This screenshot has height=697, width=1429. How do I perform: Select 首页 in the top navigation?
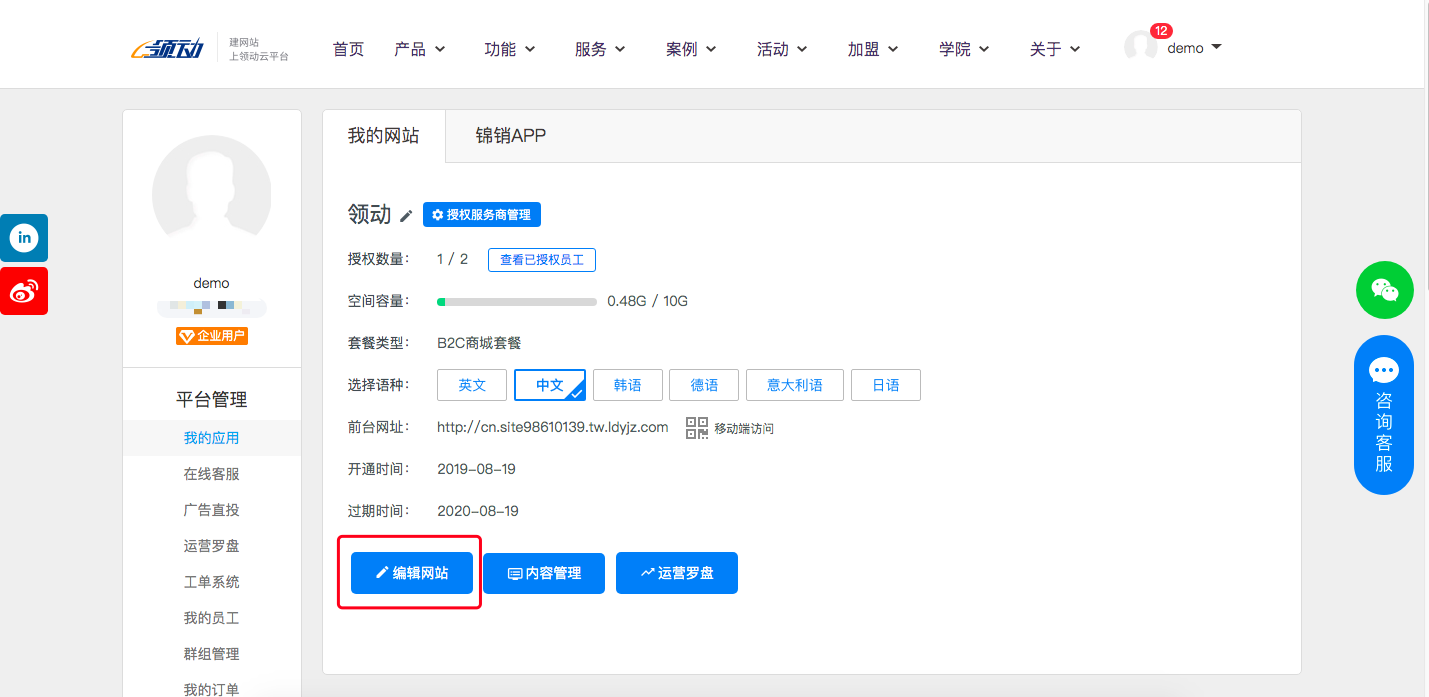348,48
